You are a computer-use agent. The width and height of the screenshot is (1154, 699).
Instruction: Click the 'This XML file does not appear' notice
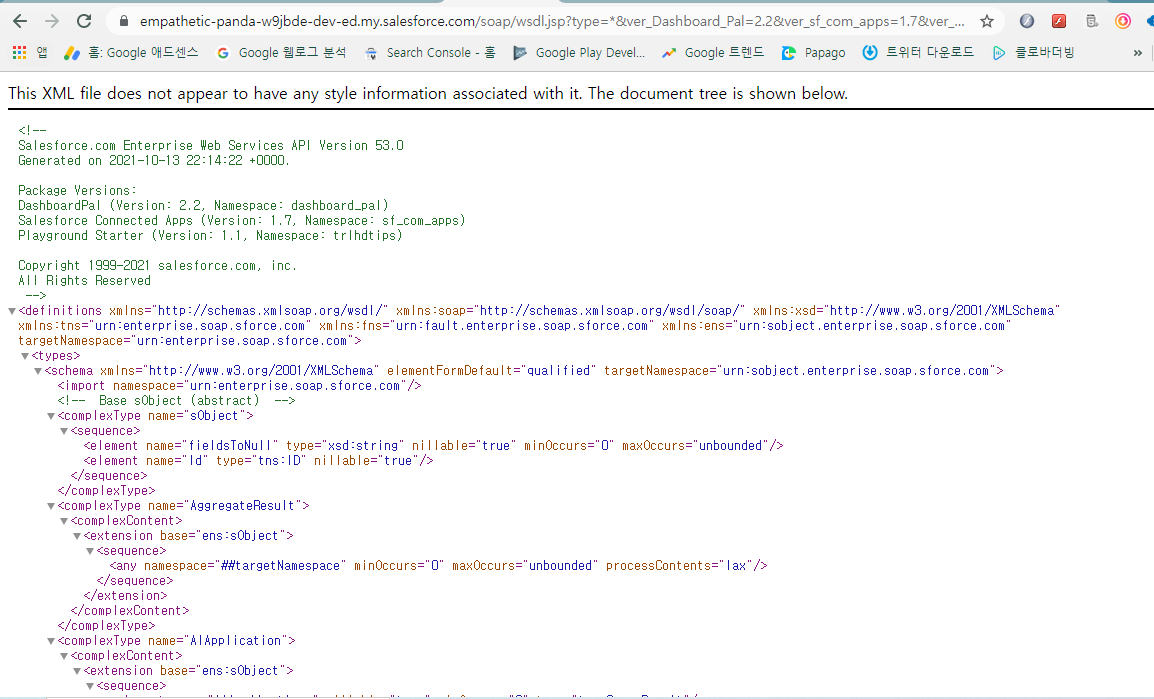428,93
